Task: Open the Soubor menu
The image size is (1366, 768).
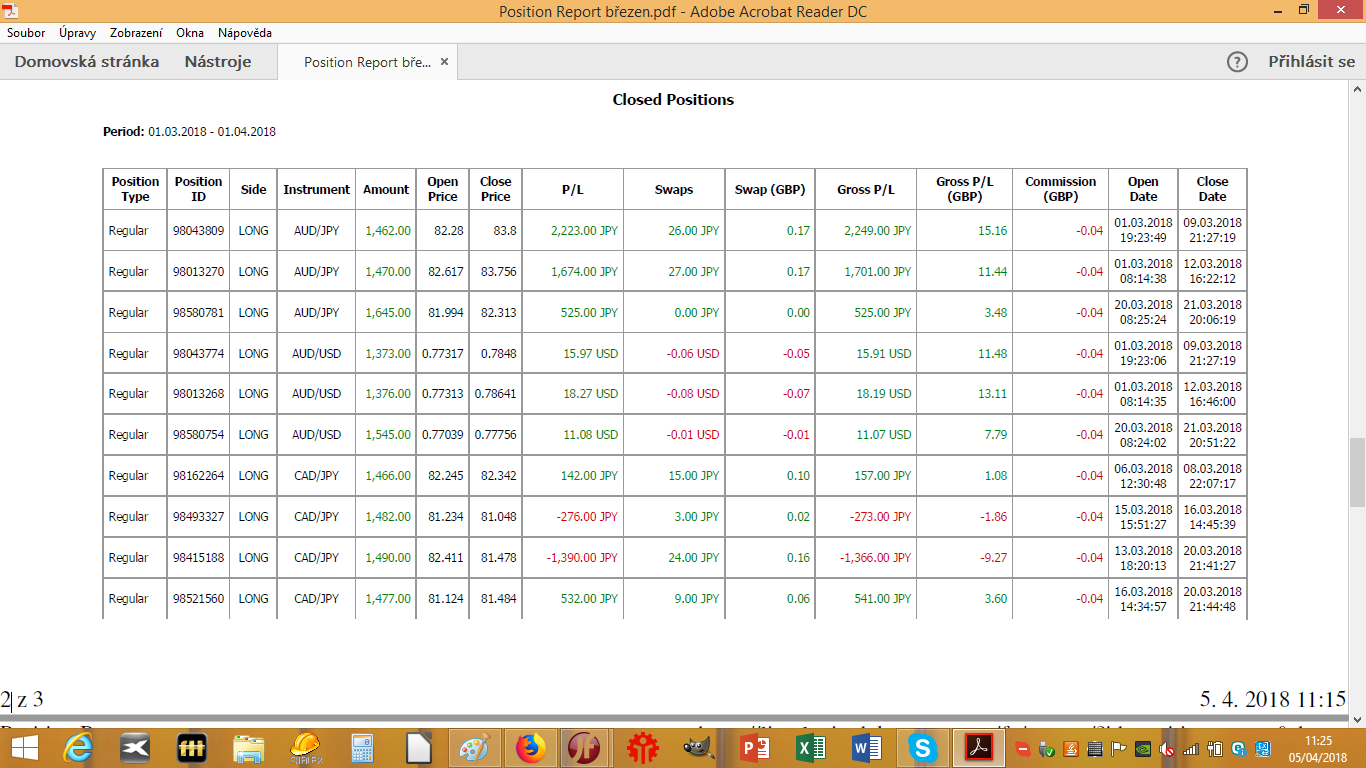Action: click(x=26, y=33)
